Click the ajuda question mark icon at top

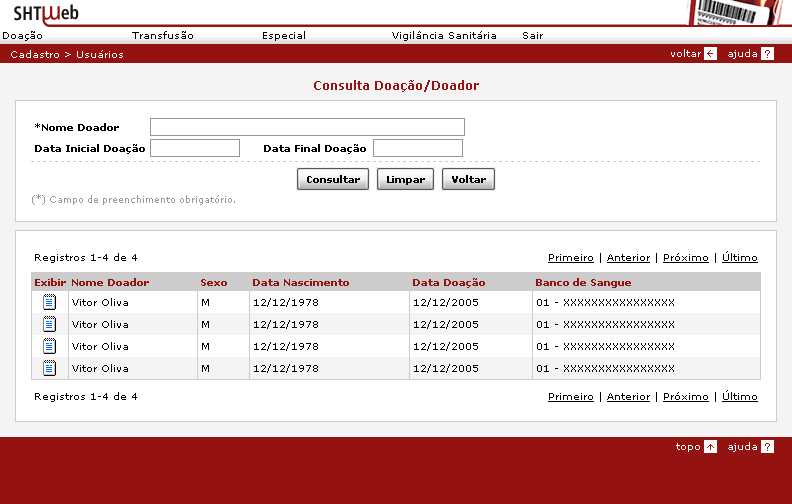click(x=767, y=54)
